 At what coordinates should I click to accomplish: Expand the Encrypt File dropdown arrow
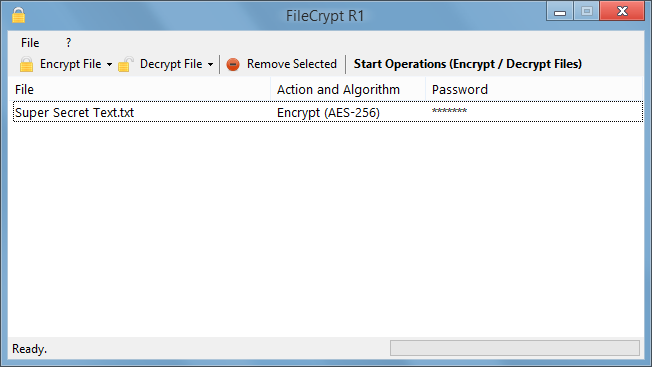(109, 64)
